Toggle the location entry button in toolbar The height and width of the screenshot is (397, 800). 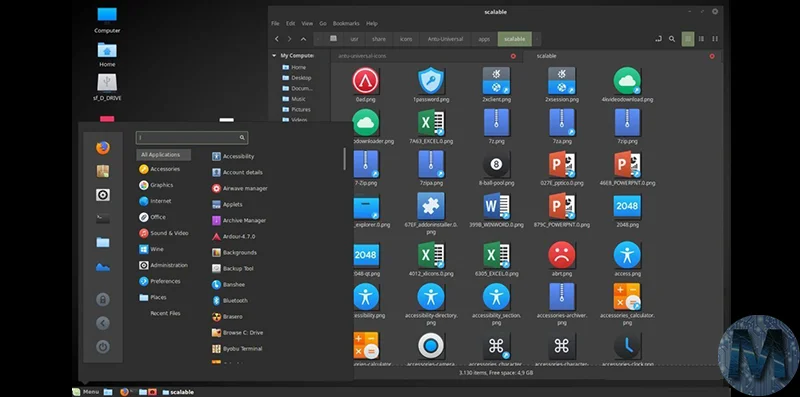coord(658,39)
